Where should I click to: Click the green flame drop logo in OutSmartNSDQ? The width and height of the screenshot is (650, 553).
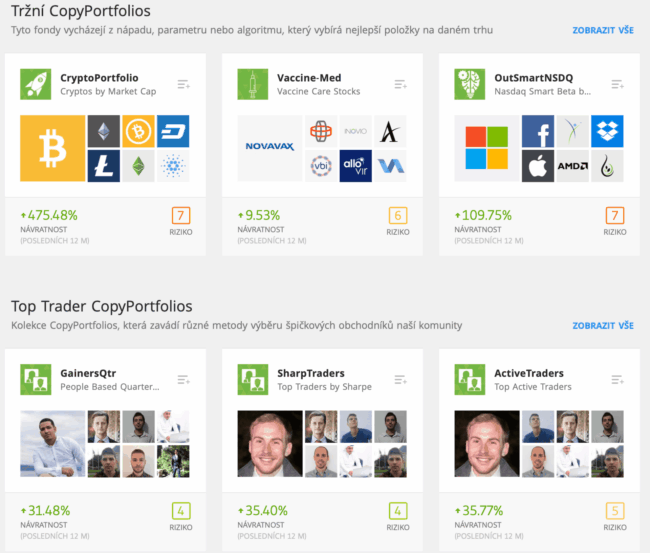607,166
